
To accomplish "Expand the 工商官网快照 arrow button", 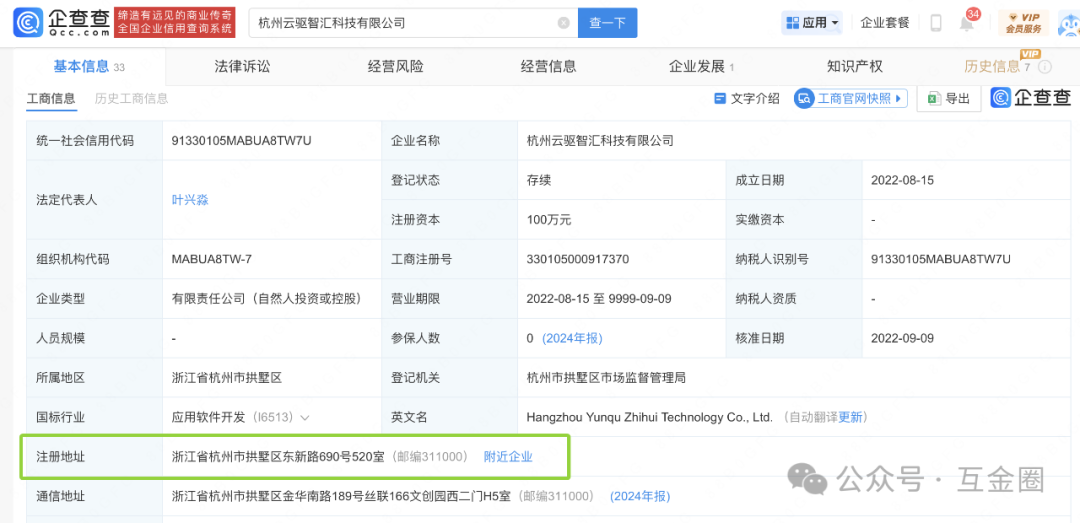I will (x=899, y=98).
